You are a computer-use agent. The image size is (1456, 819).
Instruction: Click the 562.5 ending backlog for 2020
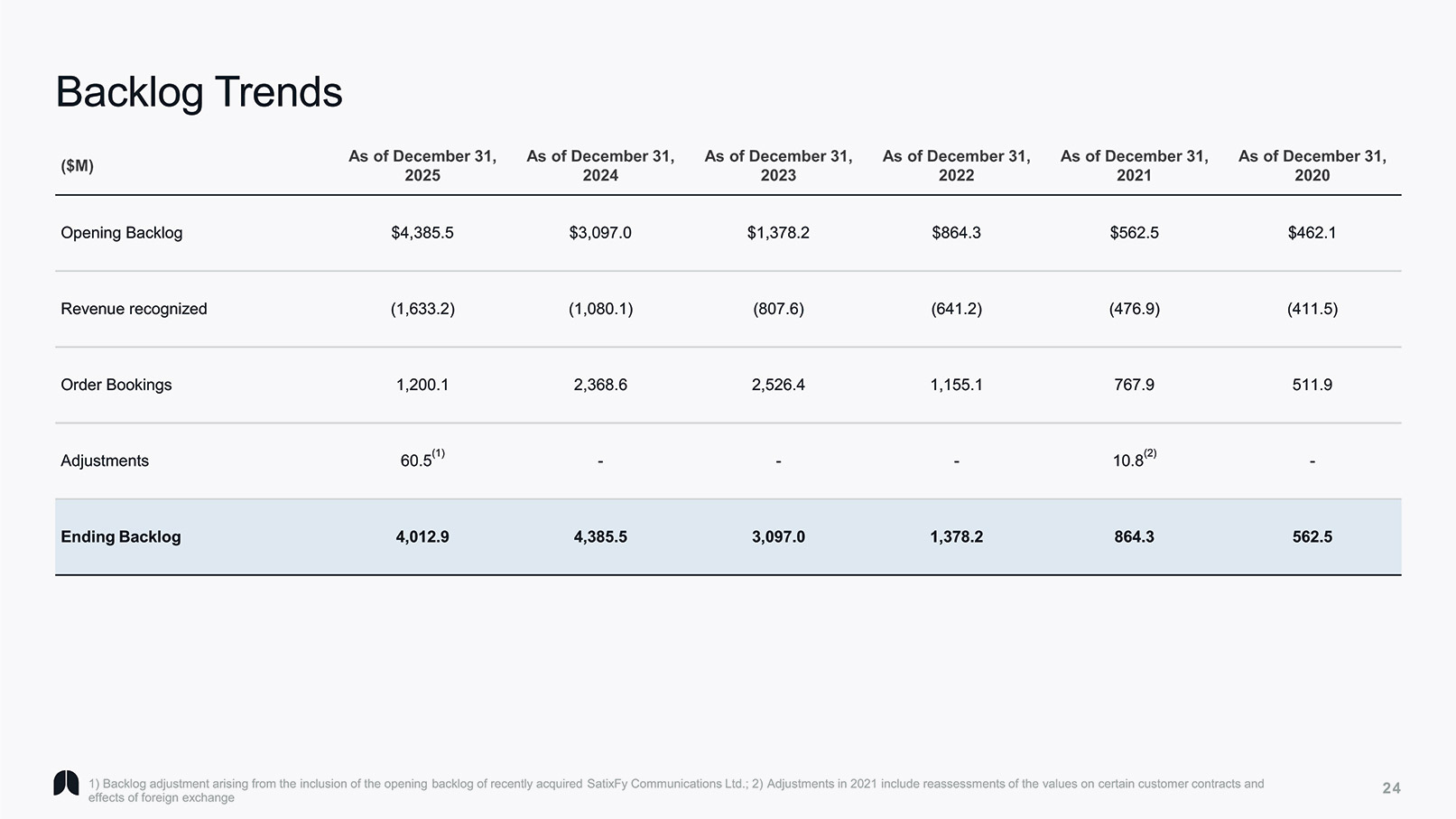pos(1312,536)
